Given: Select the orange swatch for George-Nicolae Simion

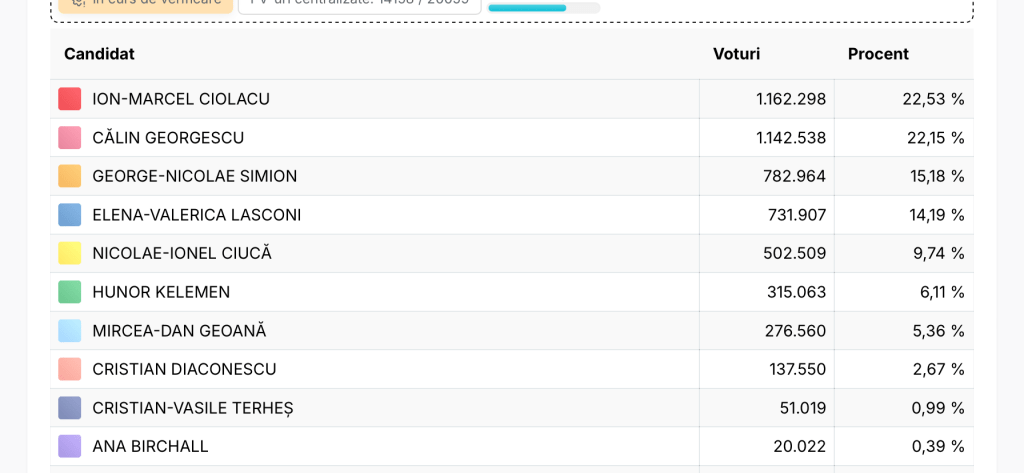Looking at the screenshot, I should point(69,176).
